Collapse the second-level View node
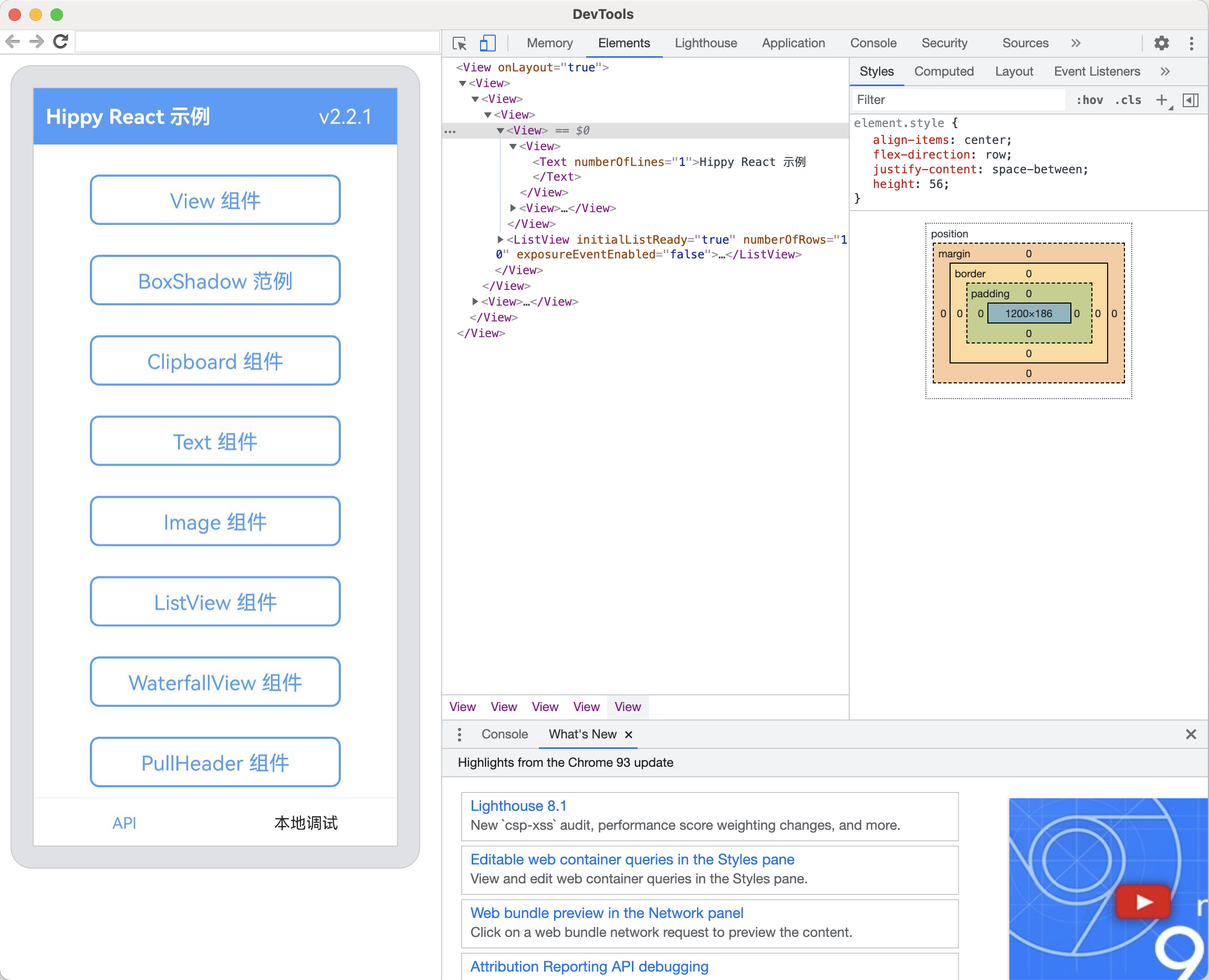 462,84
